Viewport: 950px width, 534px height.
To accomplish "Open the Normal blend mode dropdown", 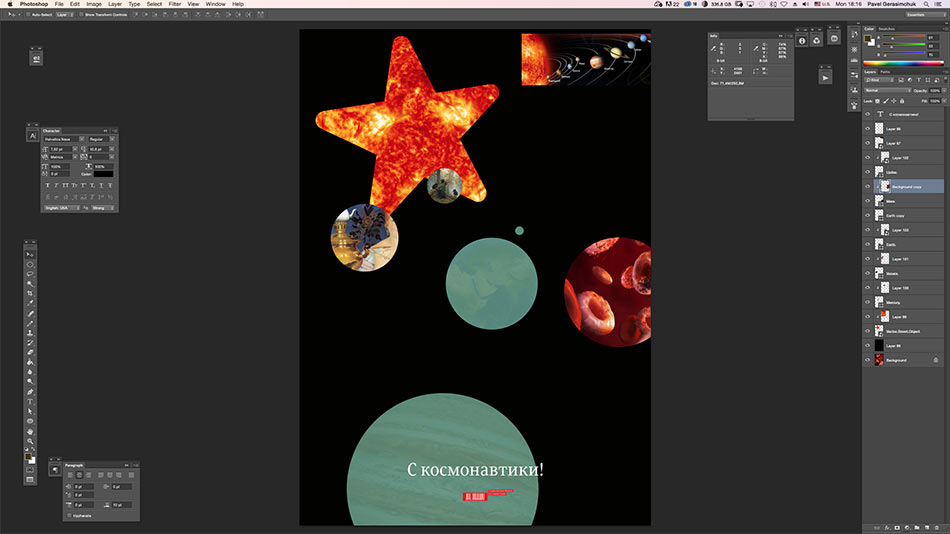I will 887,90.
